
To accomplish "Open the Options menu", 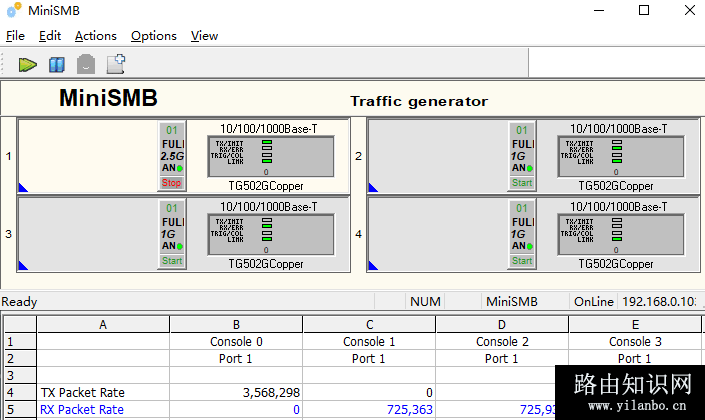I will (154, 36).
